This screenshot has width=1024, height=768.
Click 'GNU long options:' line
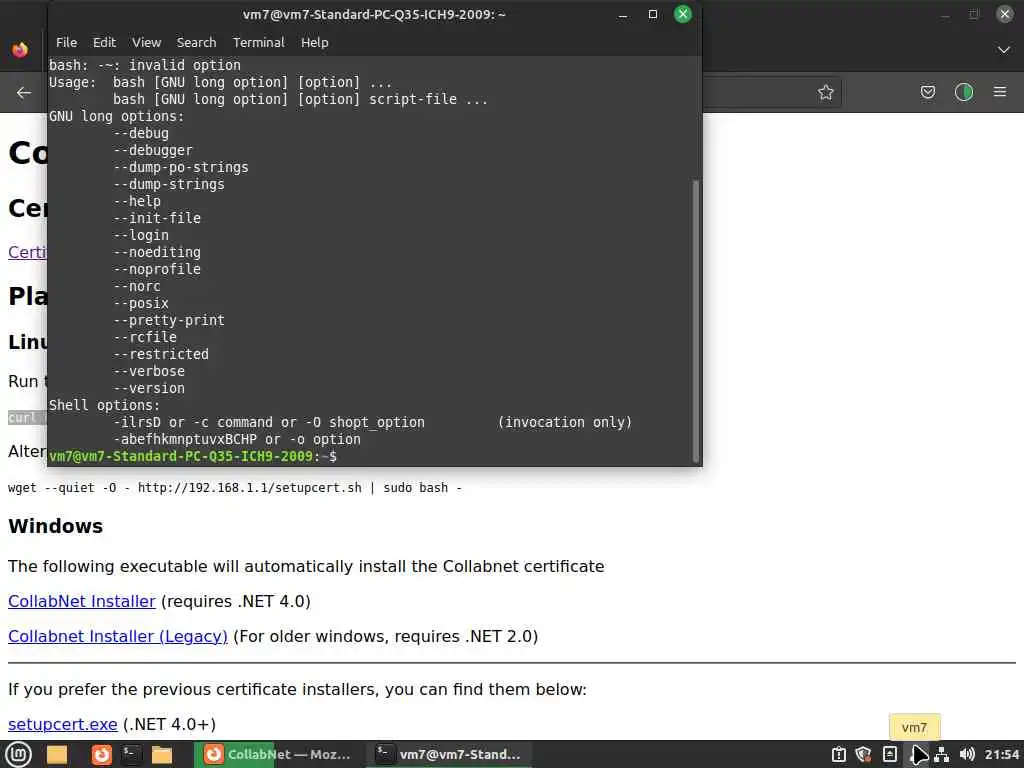tap(117, 116)
